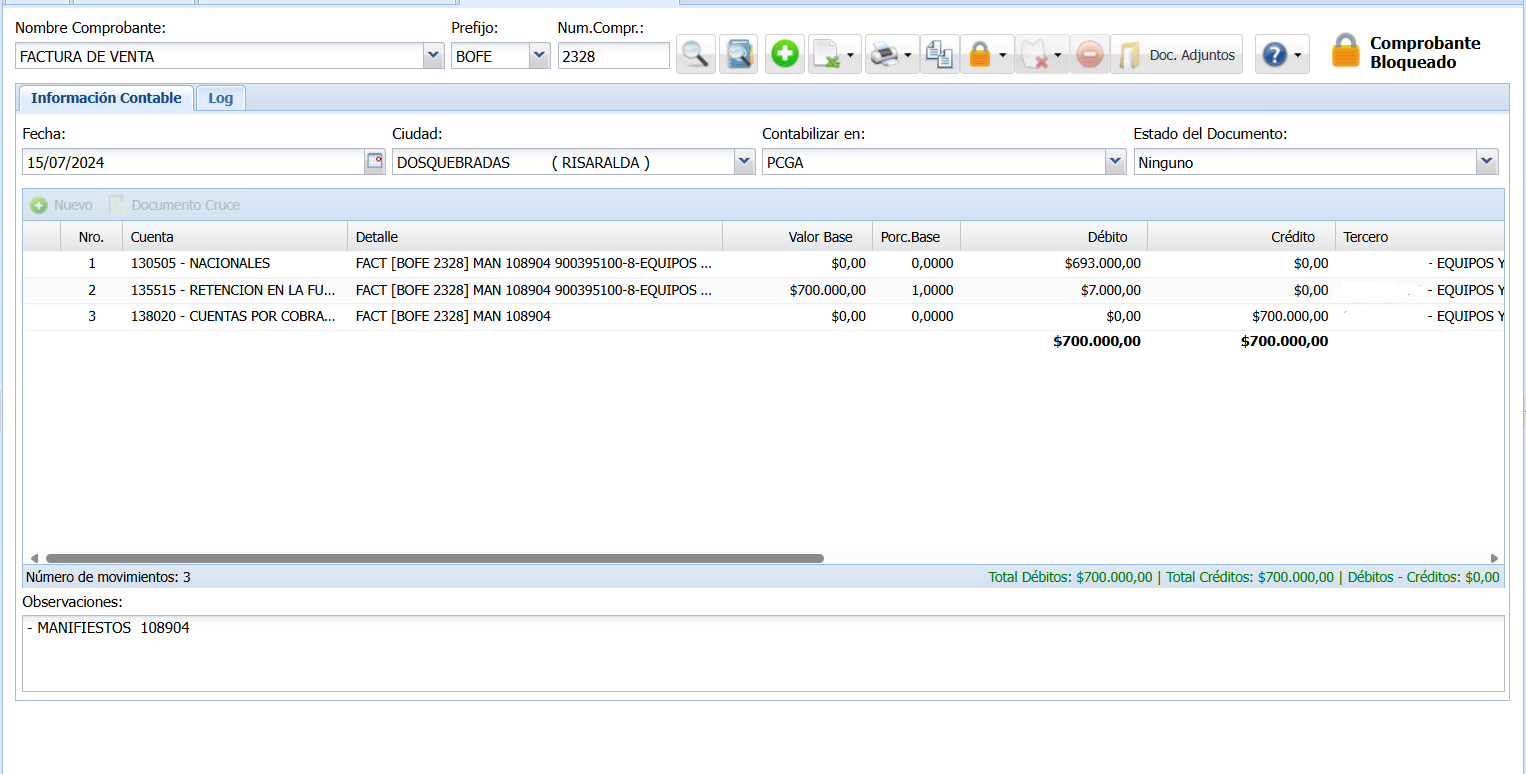Select the 138020 - CUENTAS POR COBRA... row
Screen dimensions: 1526x774
pyautogui.click(x=763, y=317)
